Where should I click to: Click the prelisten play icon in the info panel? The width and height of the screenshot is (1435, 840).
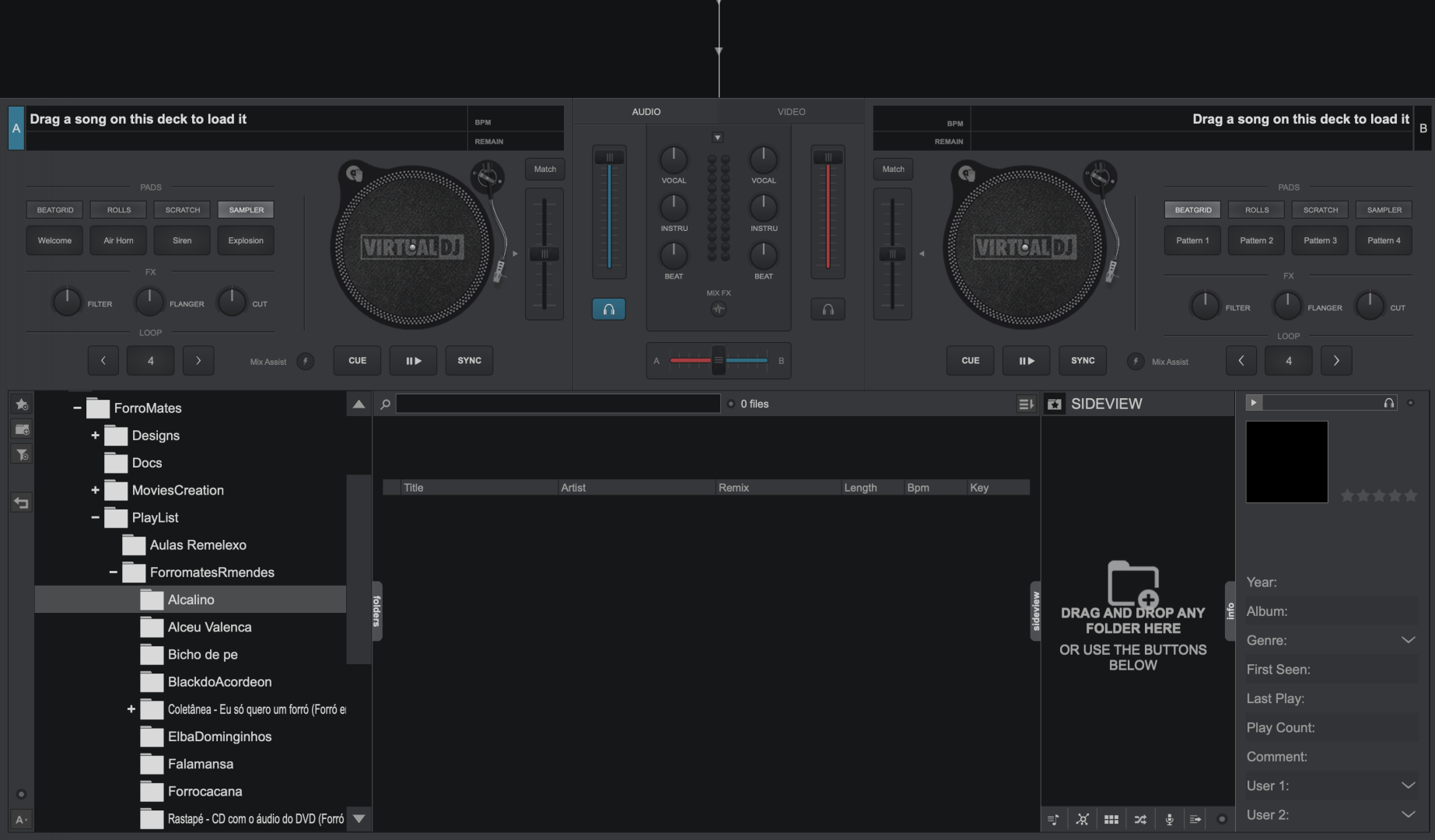(x=1253, y=402)
